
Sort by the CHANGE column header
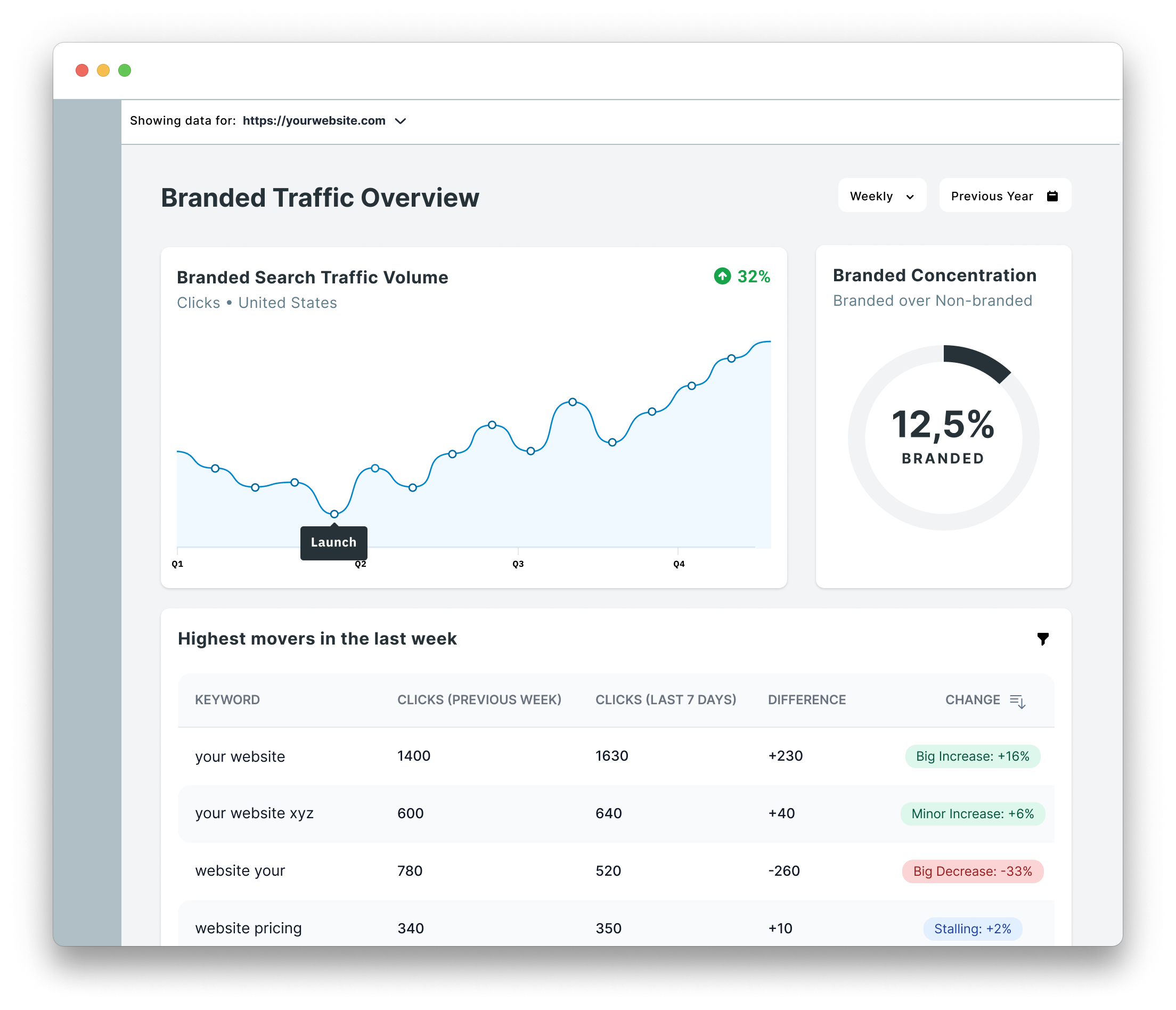[972, 700]
